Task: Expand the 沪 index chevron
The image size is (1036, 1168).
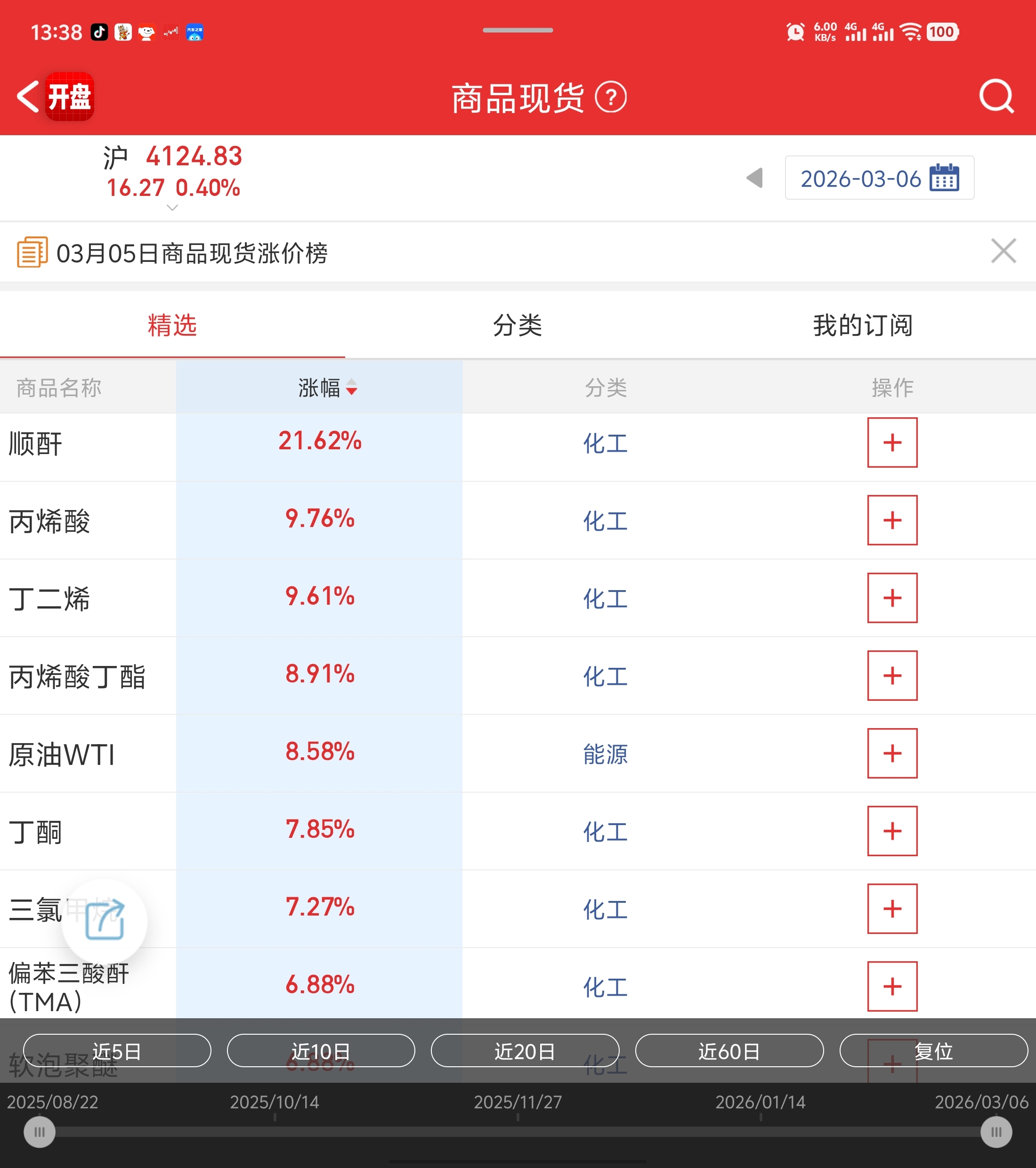Action: tap(172, 208)
